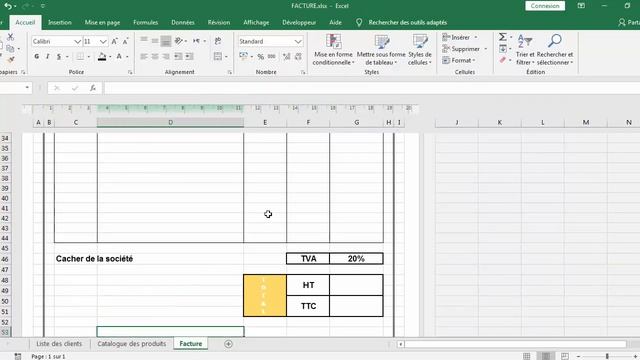Click Rechercher des outils adaptés search box
The width and height of the screenshot is (640, 360).
tap(407, 22)
